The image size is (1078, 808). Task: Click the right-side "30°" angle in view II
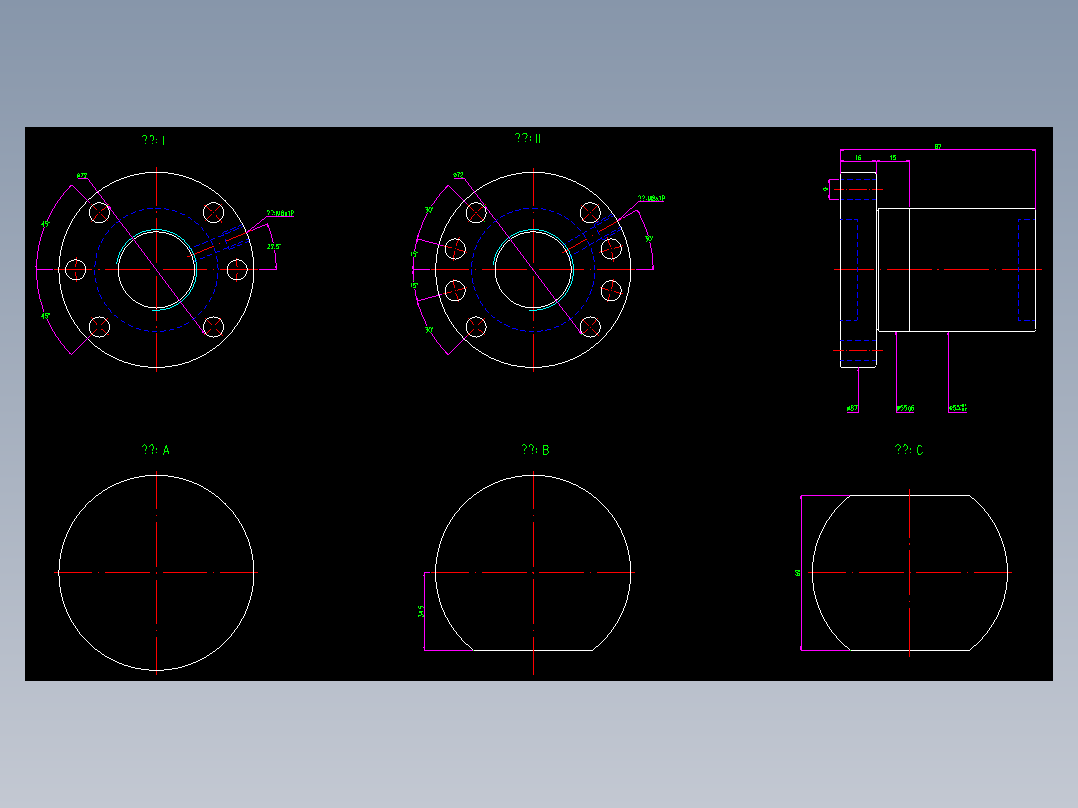[x=648, y=239]
